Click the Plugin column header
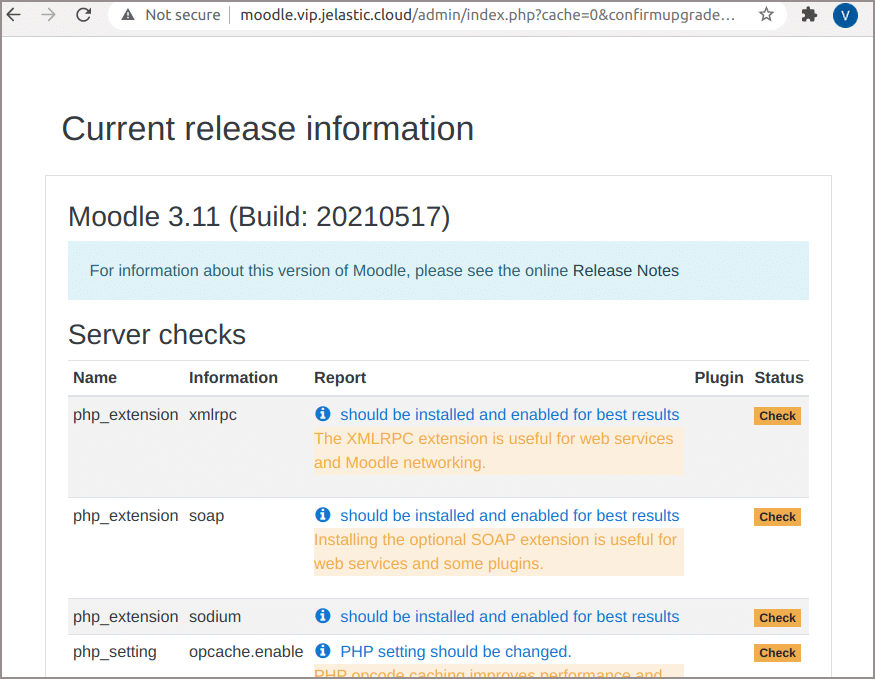This screenshot has width=875, height=679. [x=719, y=378]
